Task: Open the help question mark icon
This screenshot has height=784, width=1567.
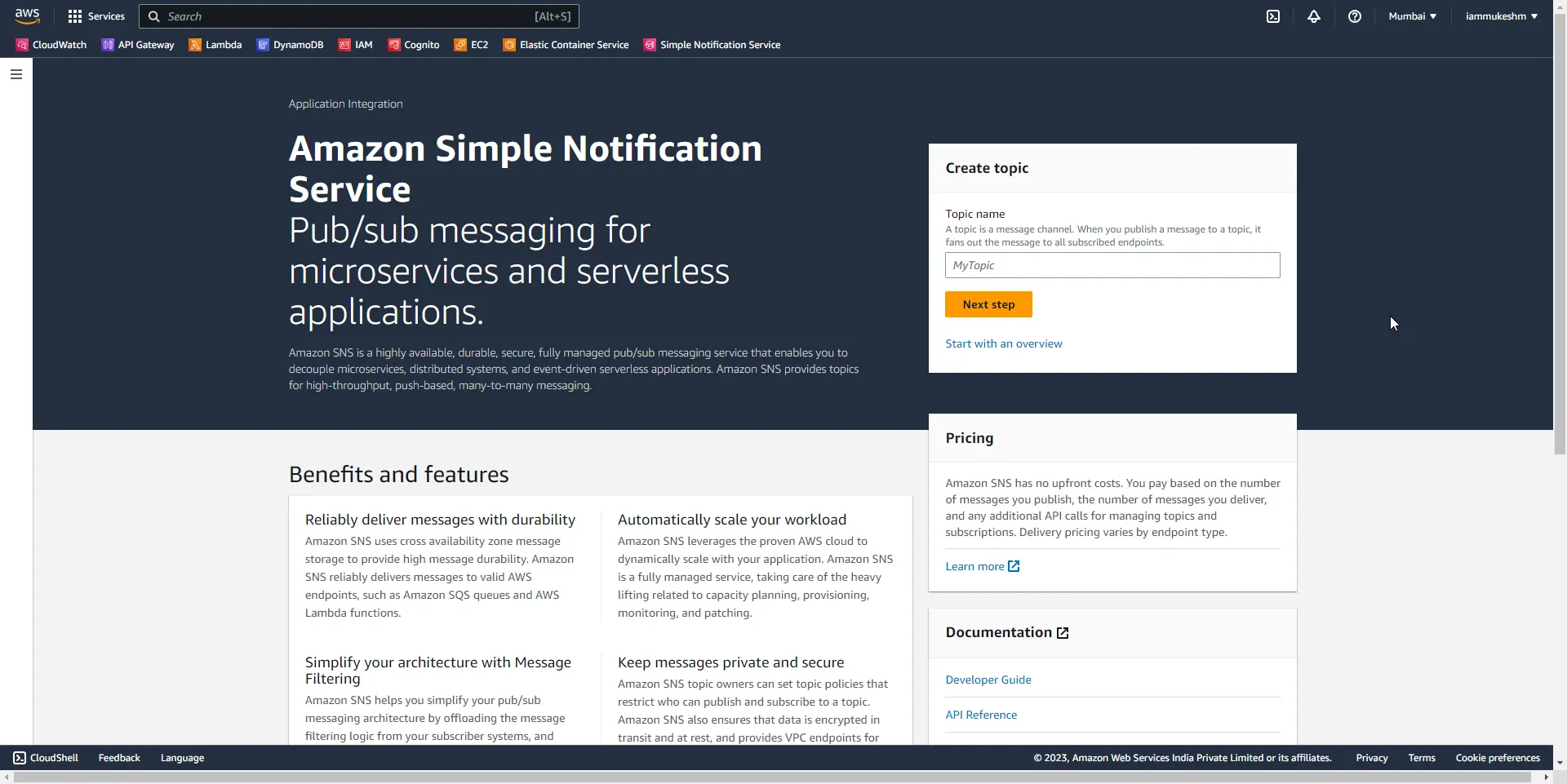Action: [x=1355, y=16]
